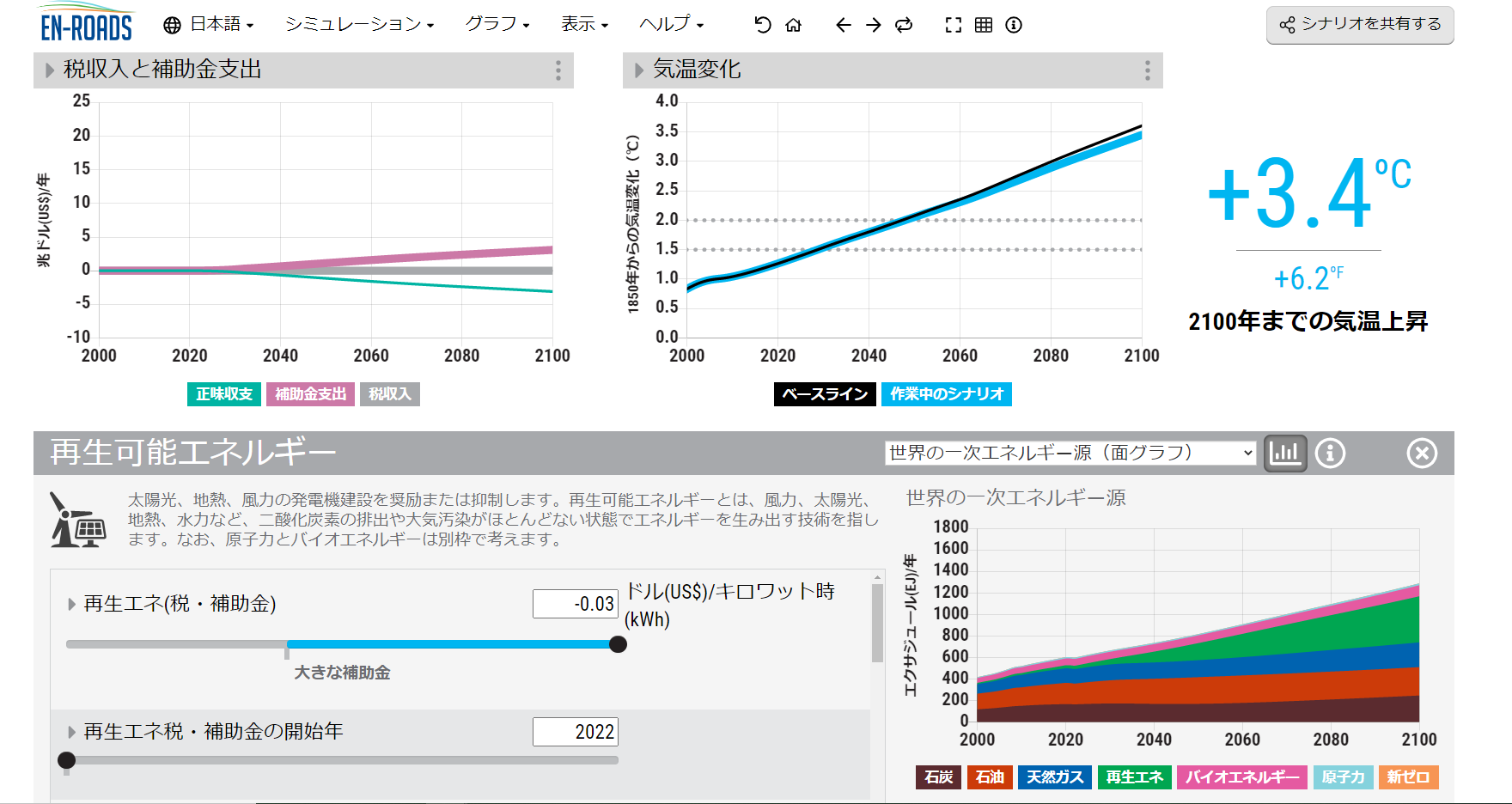Open the table grid view icon
The image size is (1512, 804).
(984, 25)
